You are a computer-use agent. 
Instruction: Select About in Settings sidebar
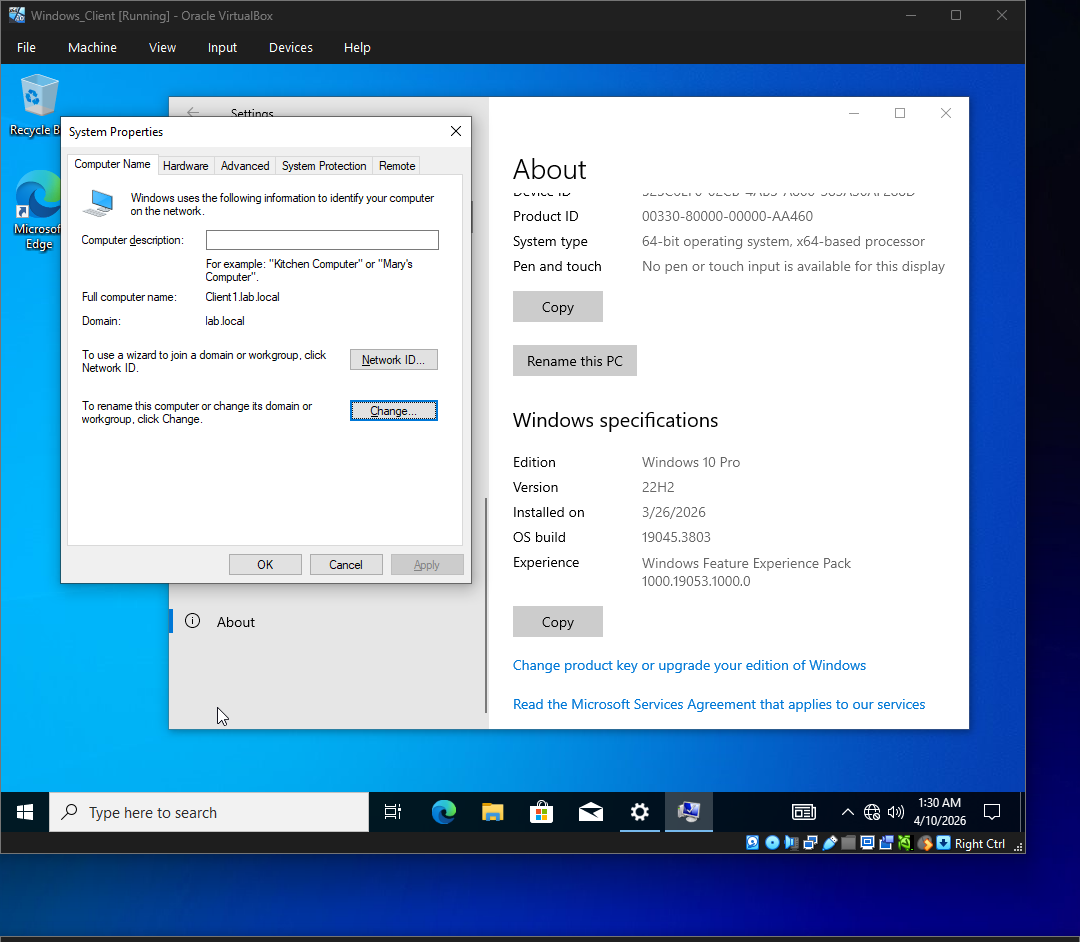pos(327,622)
